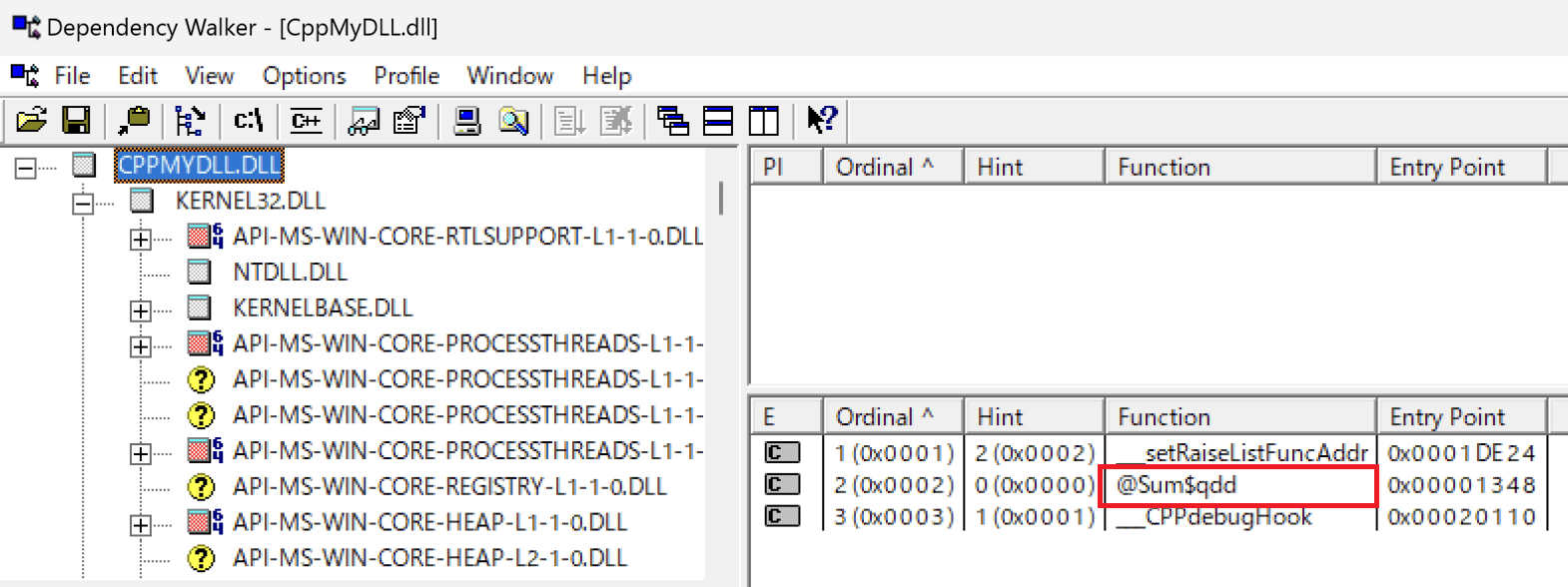Collapse the KERNEL32.DLL tree node

(x=83, y=204)
